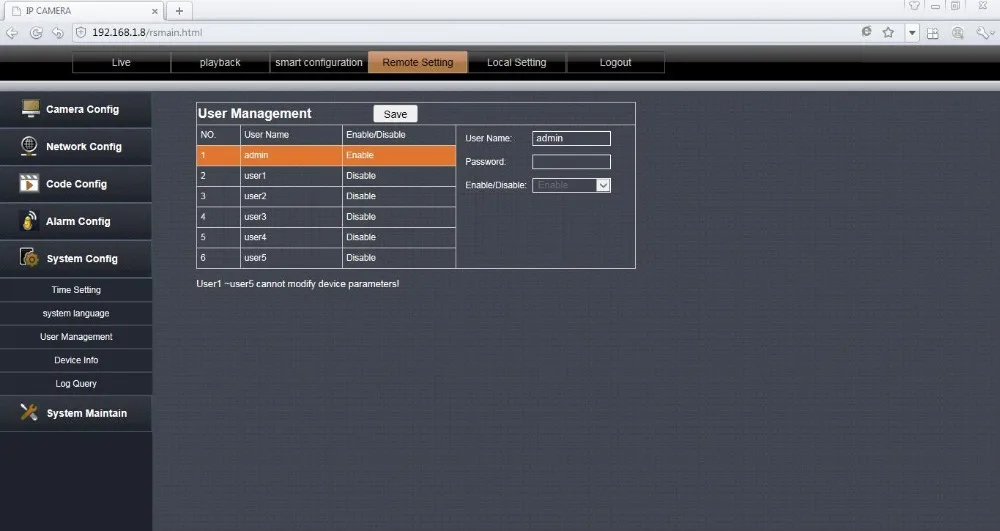The height and width of the screenshot is (531, 1000).
Task: Click the browser zoom magnifier icon
Action: point(957,33)
